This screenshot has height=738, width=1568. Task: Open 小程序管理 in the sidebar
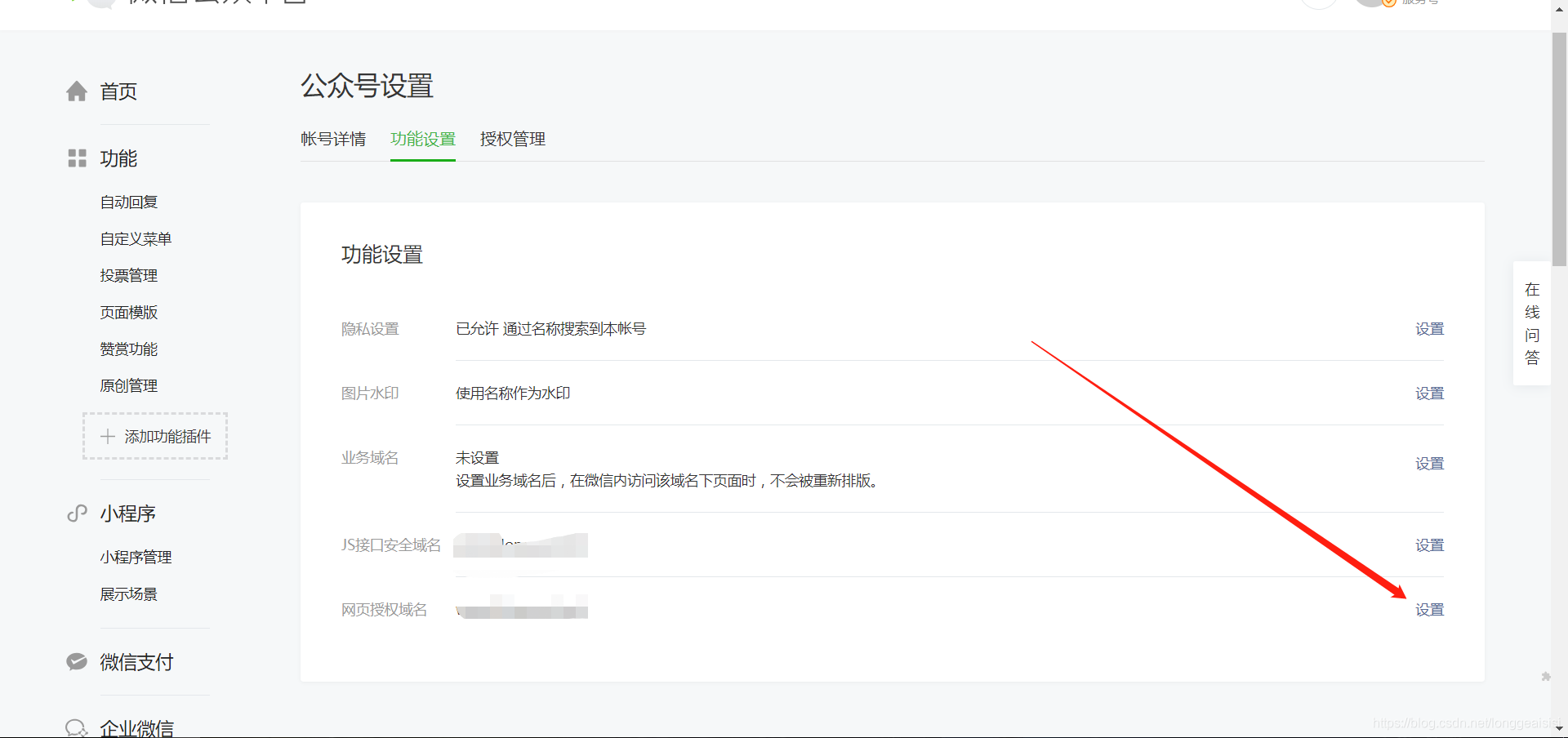[136, 558]
